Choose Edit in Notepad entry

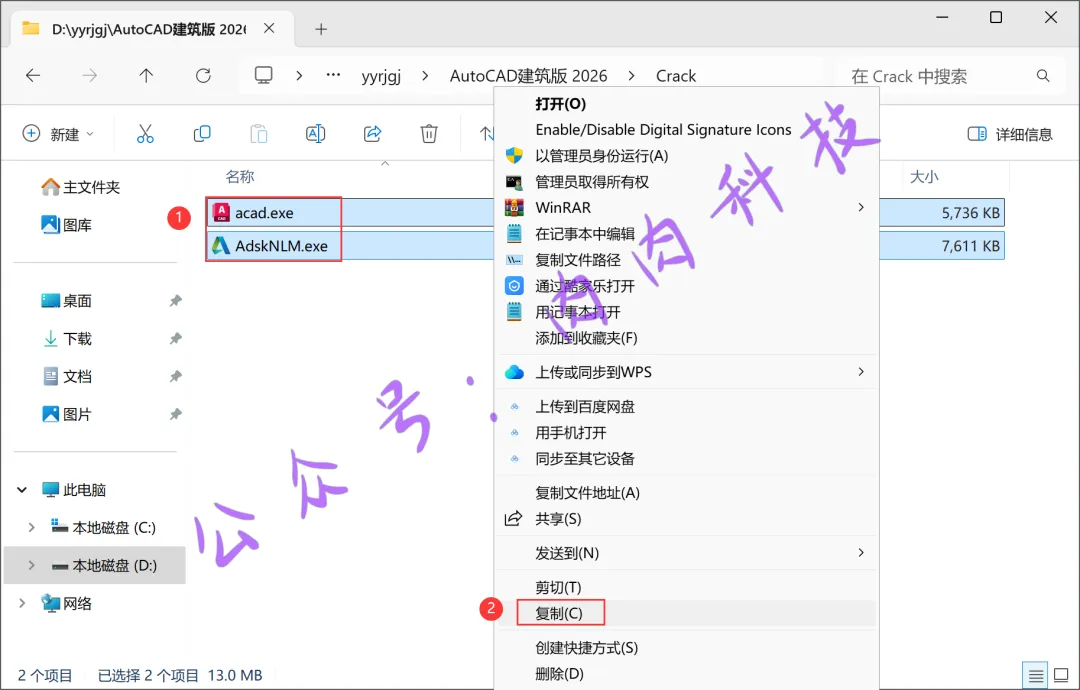pyautogui.click(x=686, y=234)
